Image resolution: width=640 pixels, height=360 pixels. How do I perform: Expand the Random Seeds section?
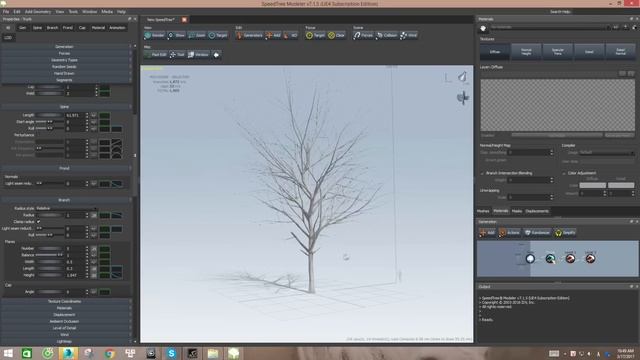pos(64,67)
